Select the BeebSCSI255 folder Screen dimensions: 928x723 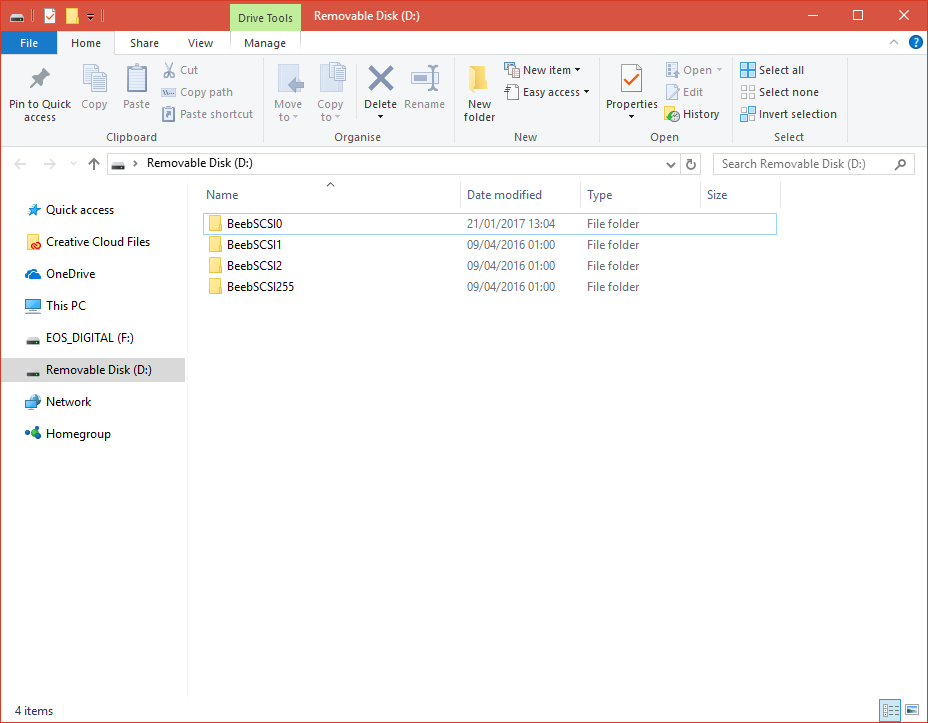point(489,287)
